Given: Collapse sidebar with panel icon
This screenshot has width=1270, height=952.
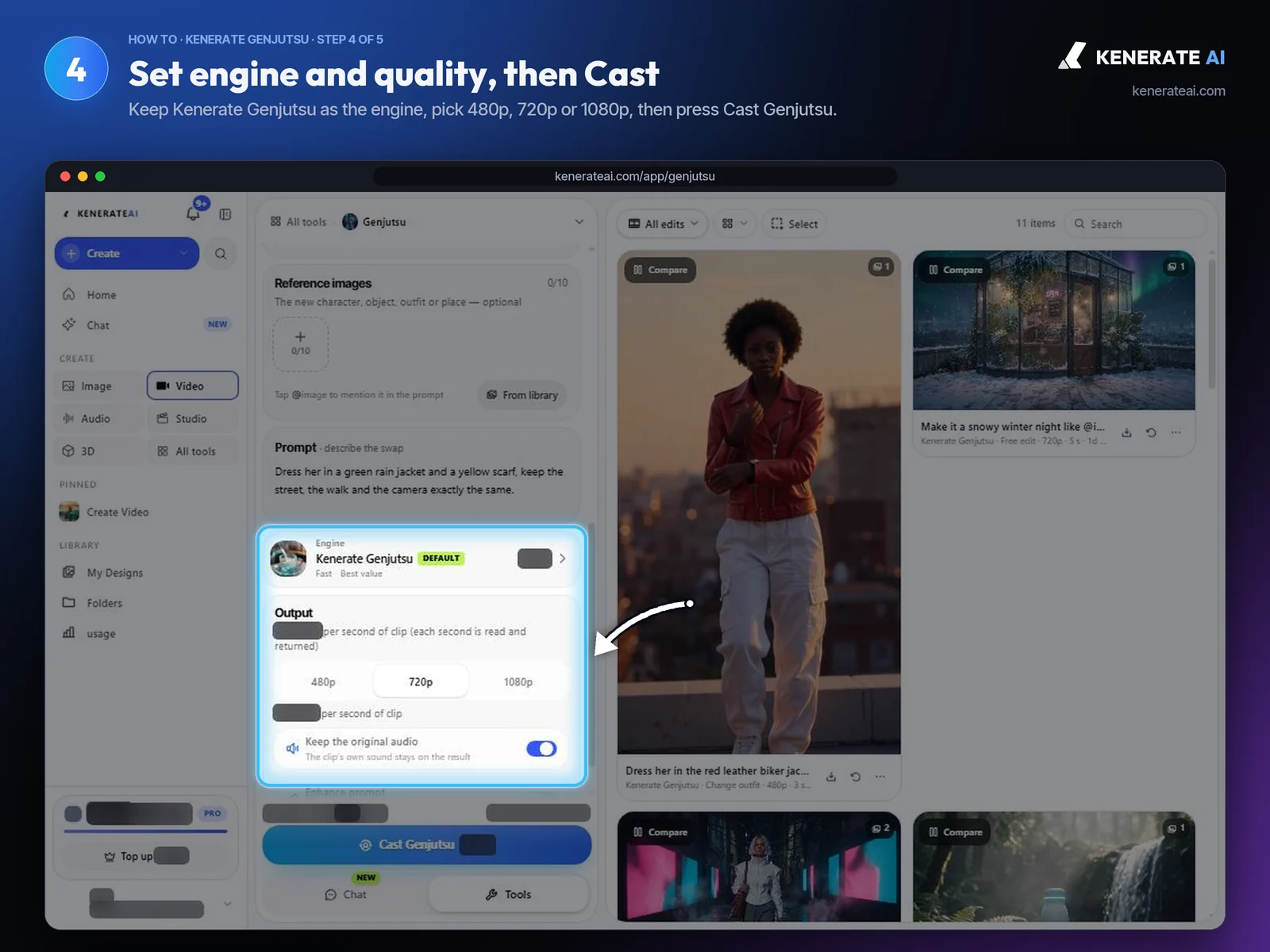Looking at the screenshot, I should 225,214.
